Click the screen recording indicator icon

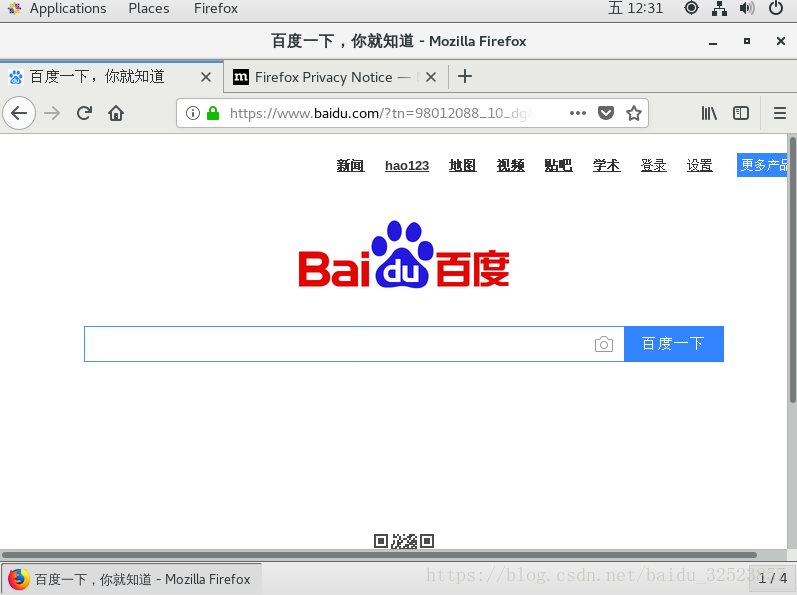691,8
